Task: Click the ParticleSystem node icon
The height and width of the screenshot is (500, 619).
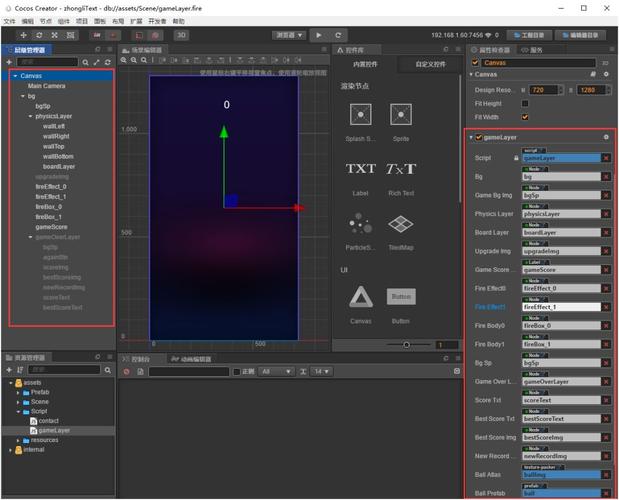Action: (360, 224)
